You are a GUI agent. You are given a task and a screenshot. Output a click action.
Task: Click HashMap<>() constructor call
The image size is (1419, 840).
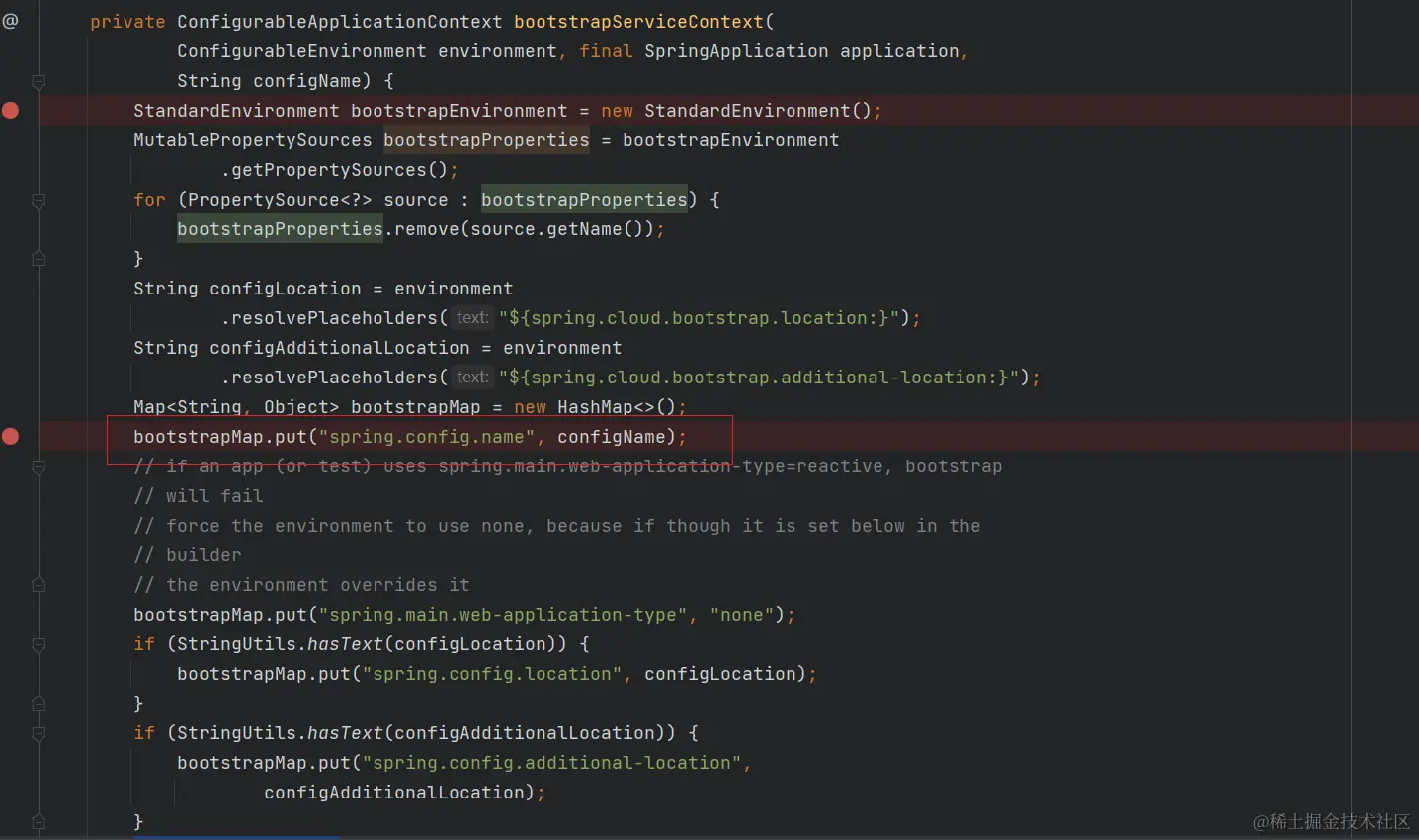click(617, 407)
